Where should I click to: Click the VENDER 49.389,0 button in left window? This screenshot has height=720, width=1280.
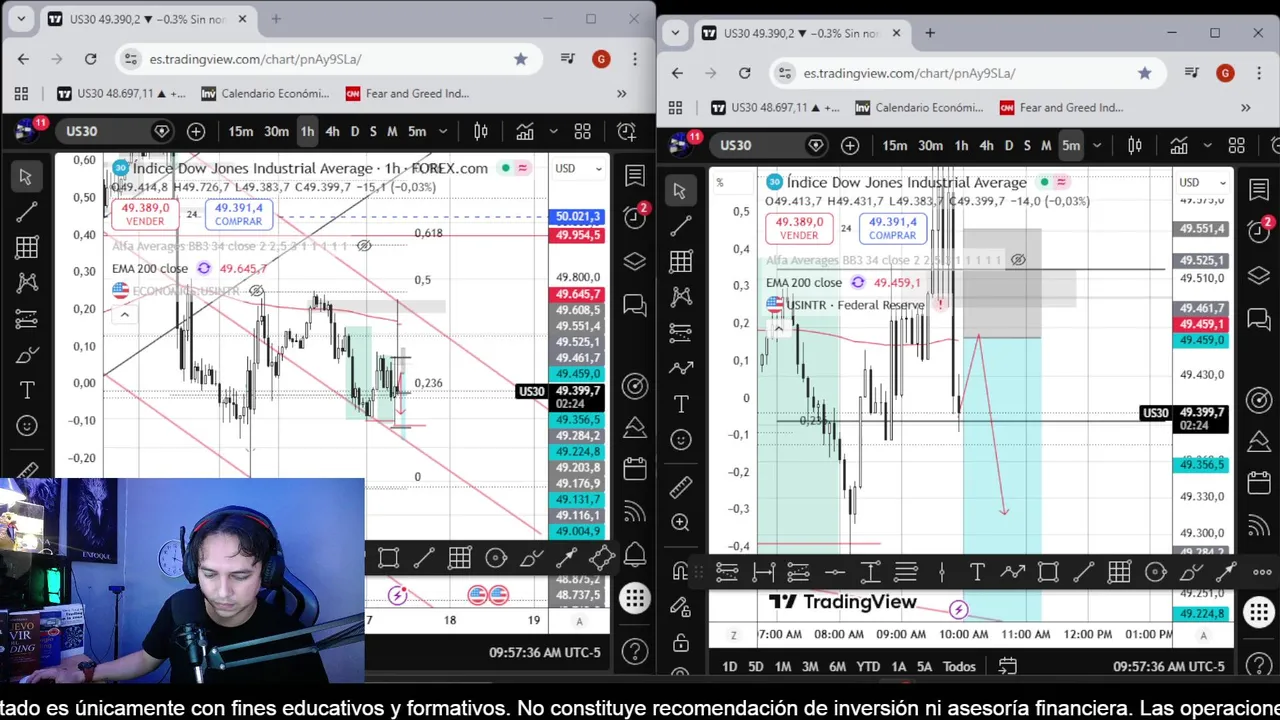click(144, 214)
